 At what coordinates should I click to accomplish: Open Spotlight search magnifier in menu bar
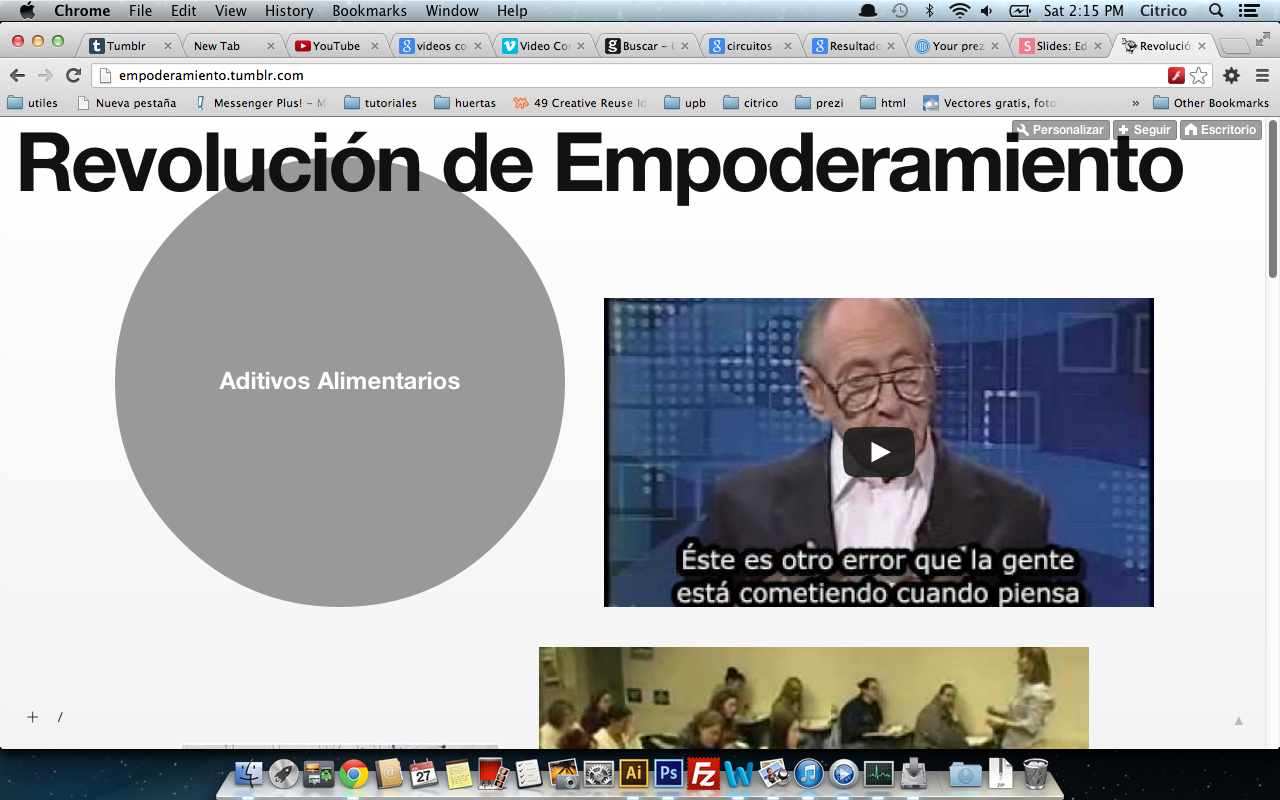(1216, 11)
